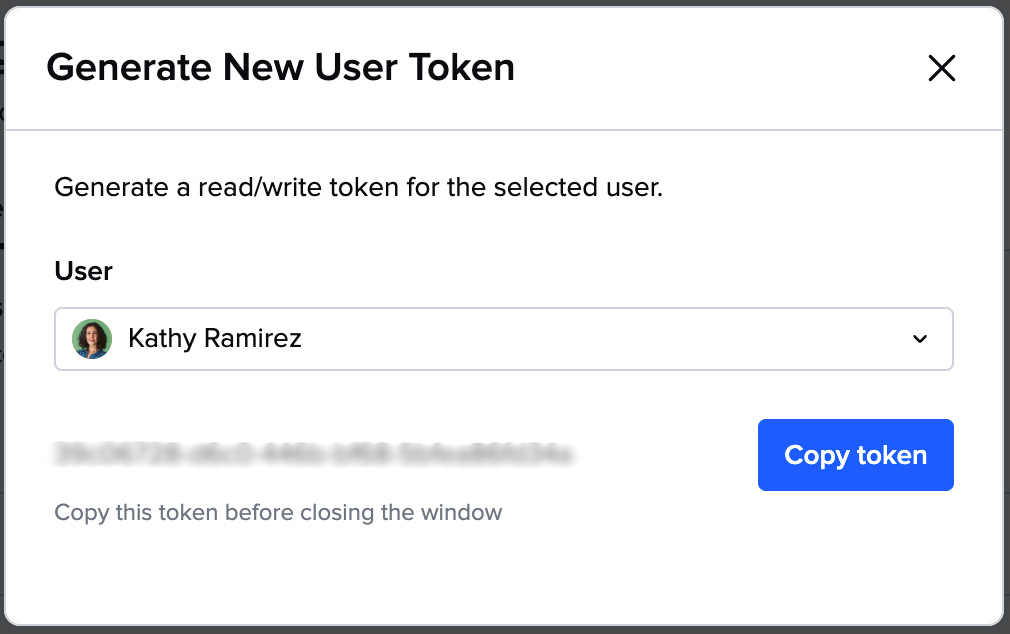The height and width of the screenshot is (634, 1010).
Task: Select the blurred generated token string
Action: coord(313,454)
